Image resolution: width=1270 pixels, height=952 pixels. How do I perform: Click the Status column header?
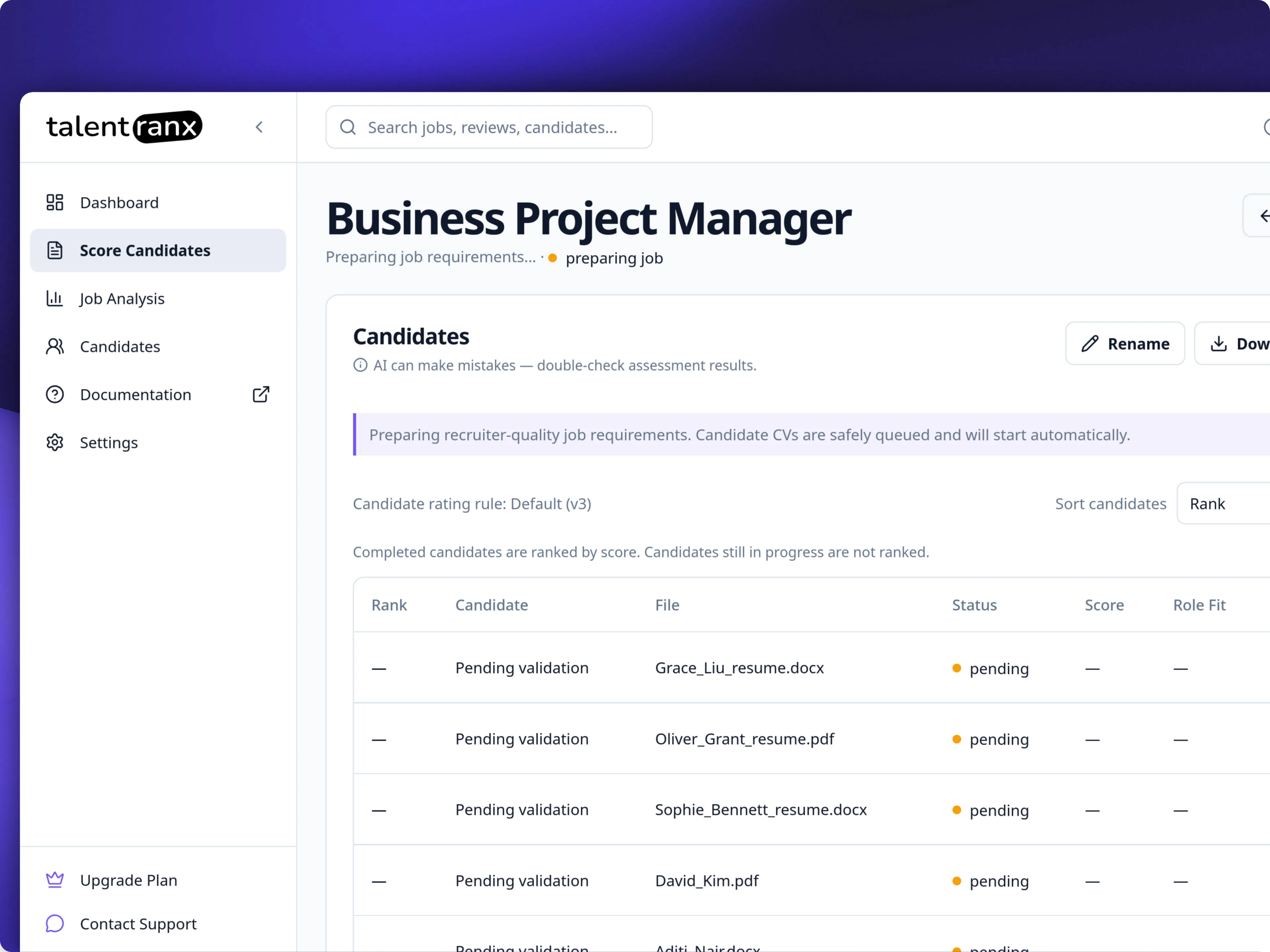pyautogui.click(x=974, y=605)
